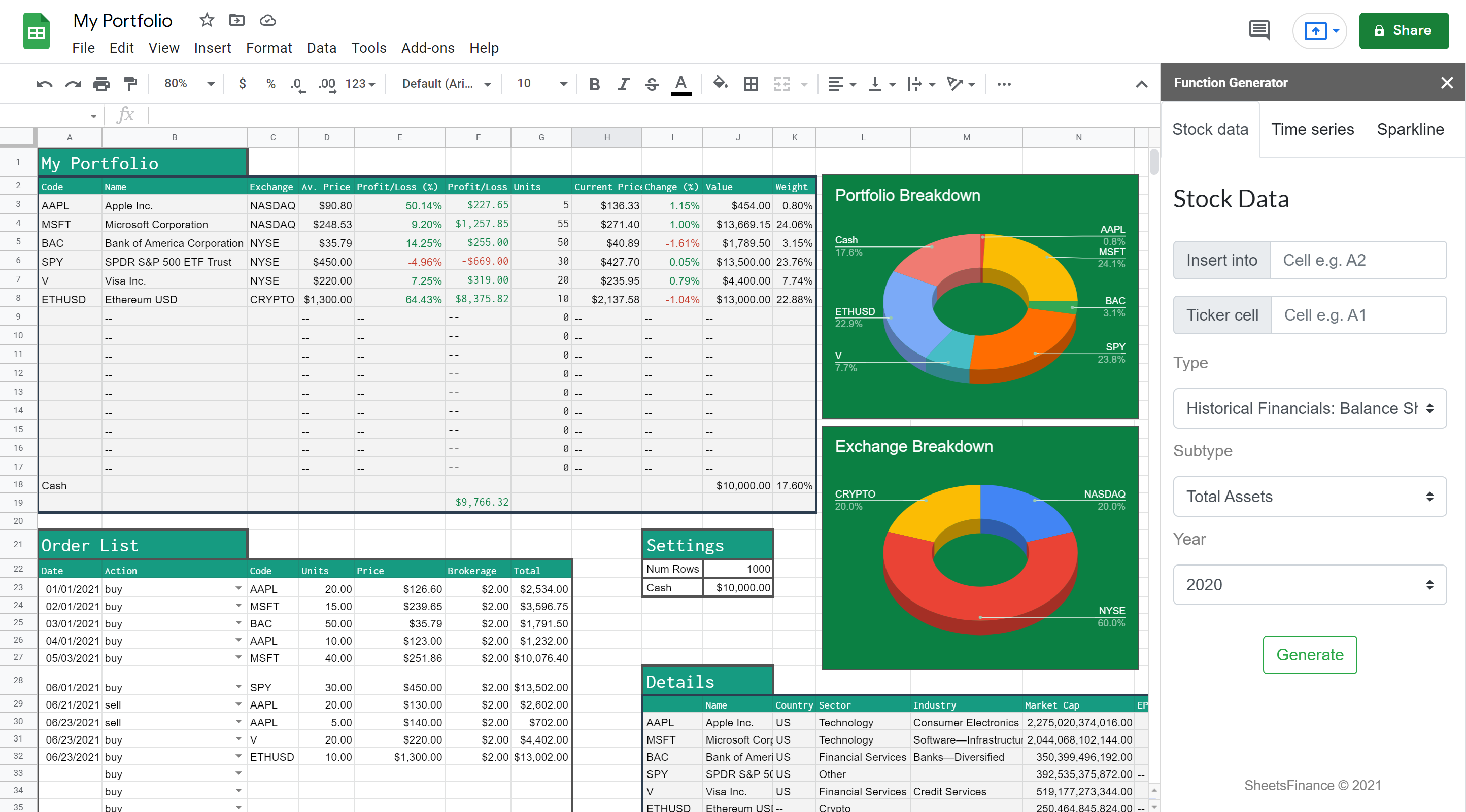Open action dropdown for 06/21/2021 sell row
The image size is (1466, 812).
point(238,704)
